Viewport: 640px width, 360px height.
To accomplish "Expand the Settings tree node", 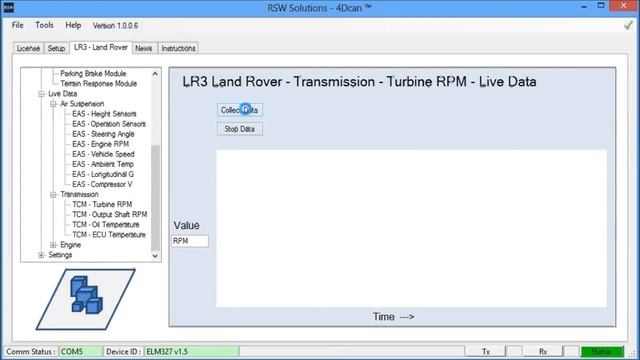I will point(41,255).
